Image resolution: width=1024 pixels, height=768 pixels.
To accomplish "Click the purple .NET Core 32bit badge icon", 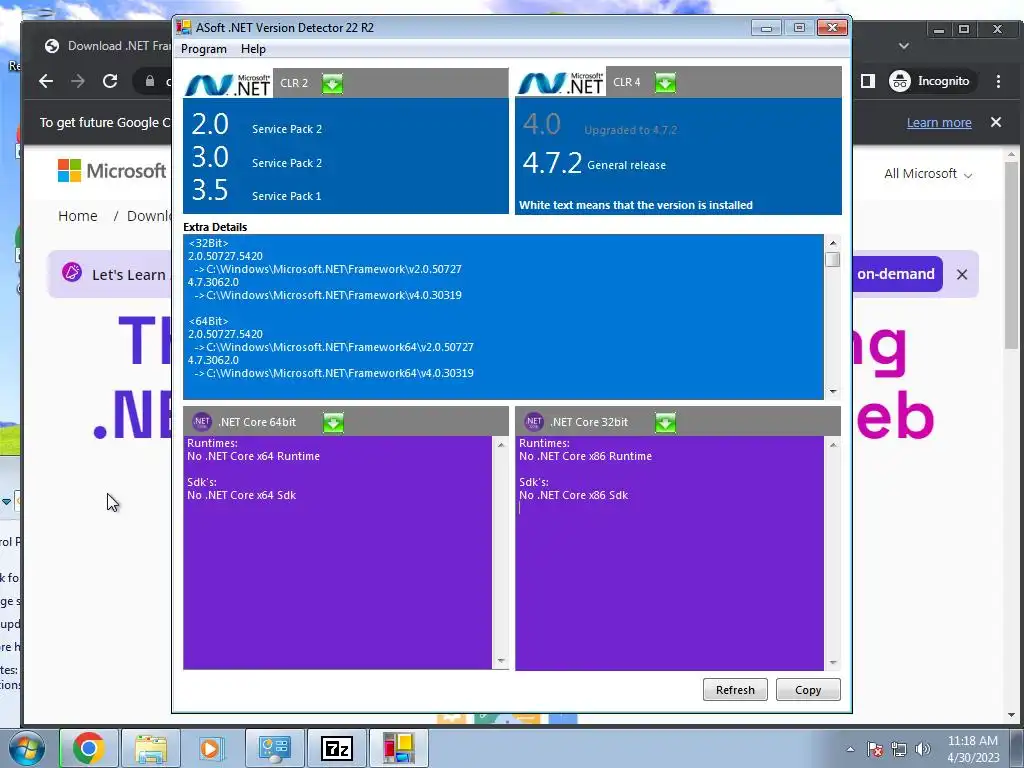I will (534, 422).
